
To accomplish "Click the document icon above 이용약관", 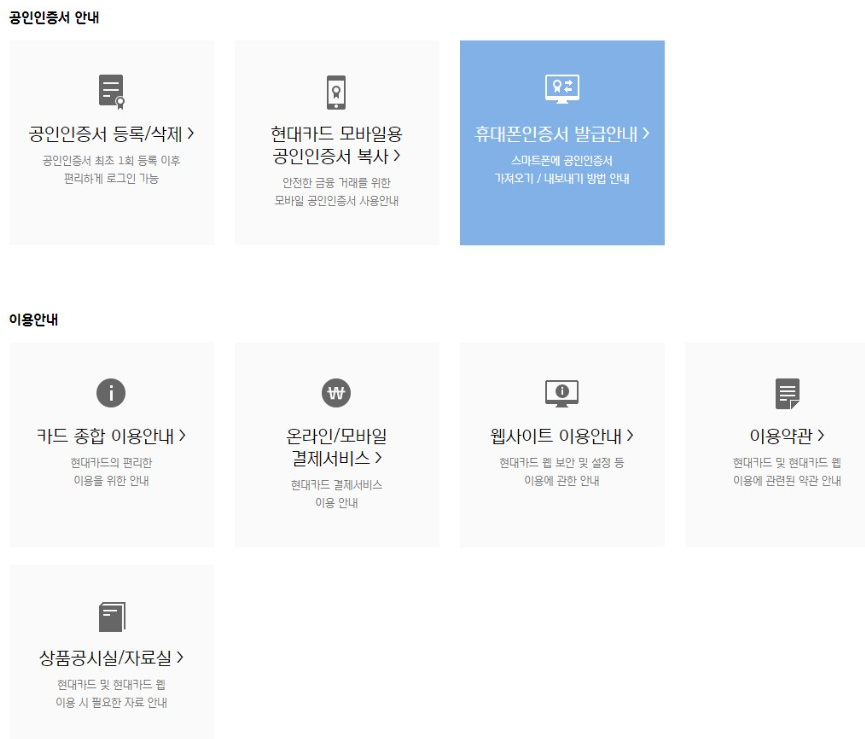I will (787, 393).
